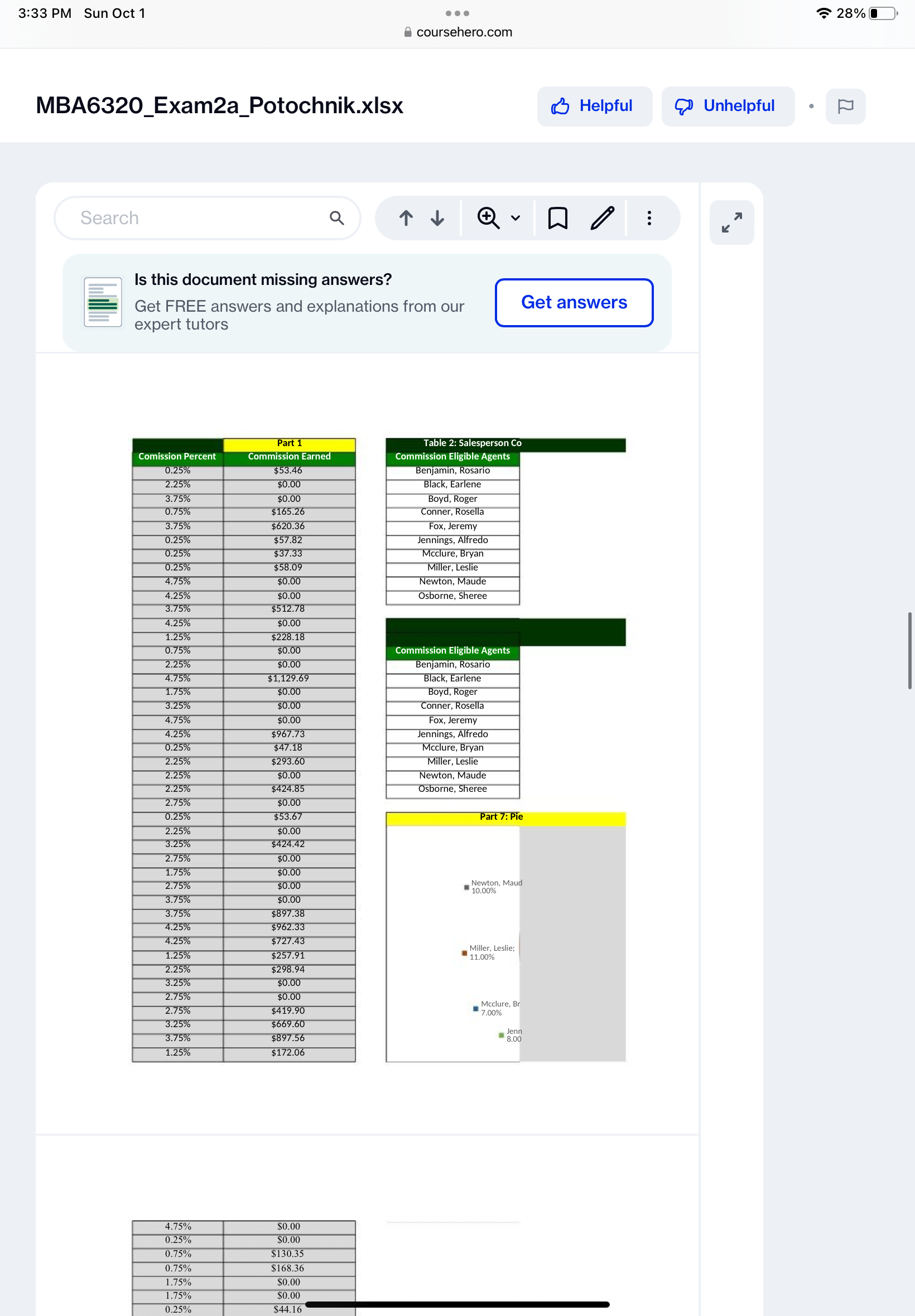Click the magnifier search icon

coord(337,217)
